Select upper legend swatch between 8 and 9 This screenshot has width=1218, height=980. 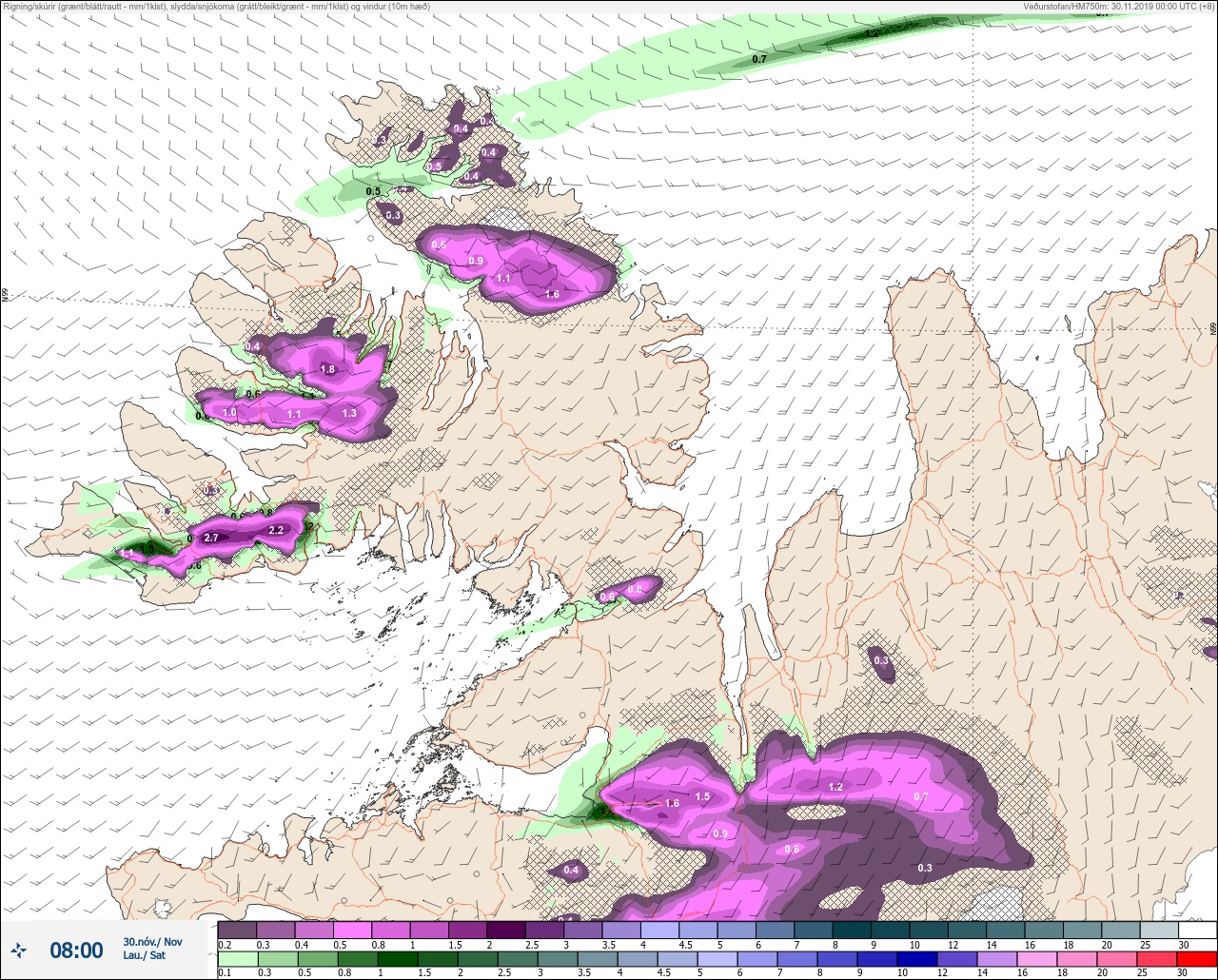[x=852, y=930]
